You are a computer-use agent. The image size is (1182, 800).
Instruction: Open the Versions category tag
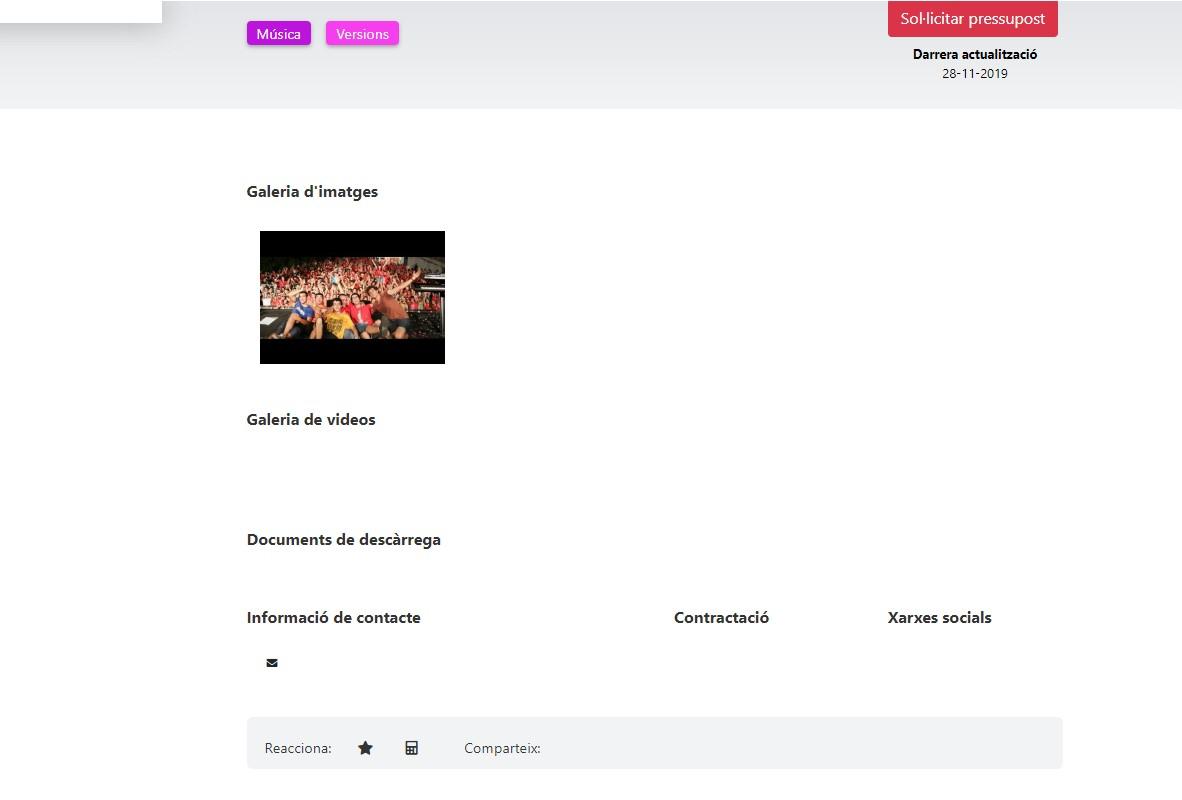(x=362, y=34)
